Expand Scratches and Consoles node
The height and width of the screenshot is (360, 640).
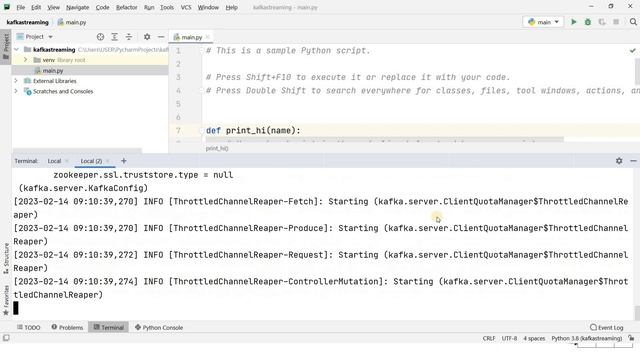click(16, 91)
